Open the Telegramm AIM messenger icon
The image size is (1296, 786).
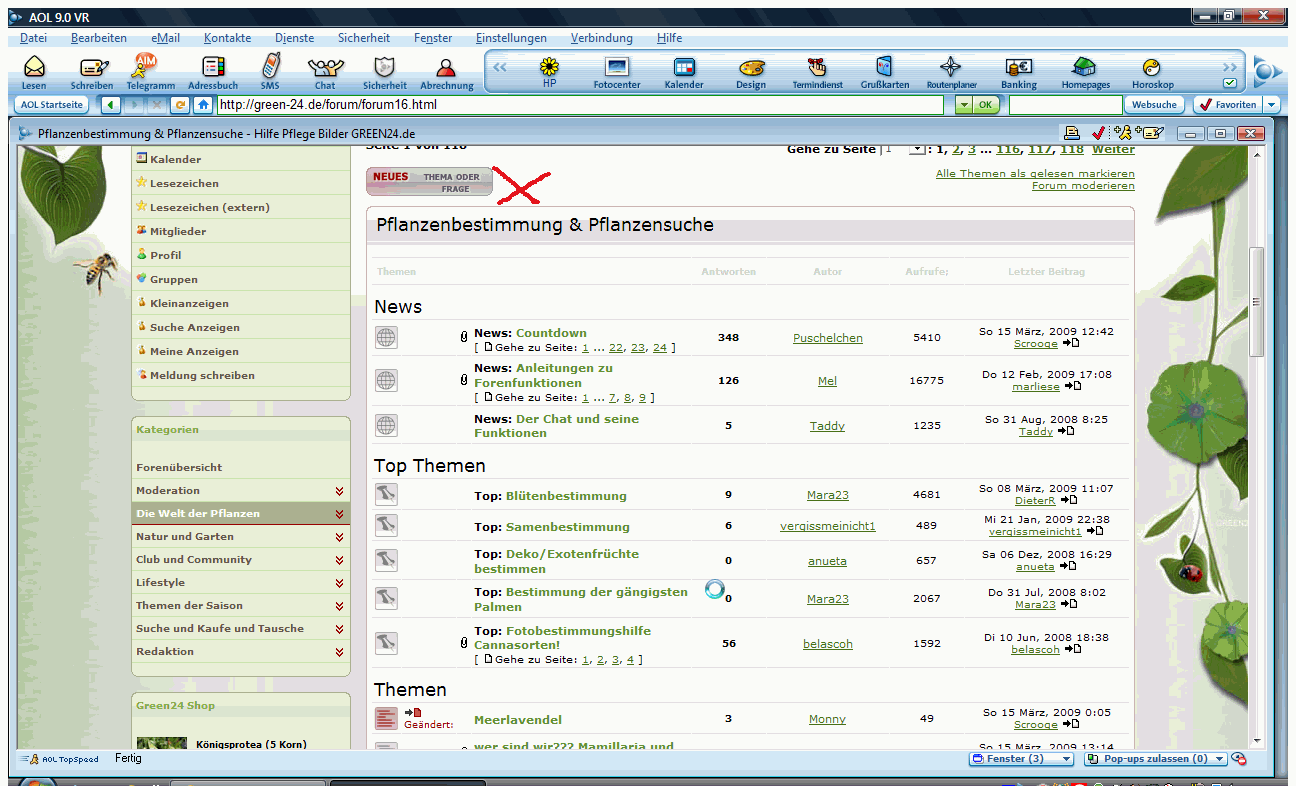pos(150,68)
